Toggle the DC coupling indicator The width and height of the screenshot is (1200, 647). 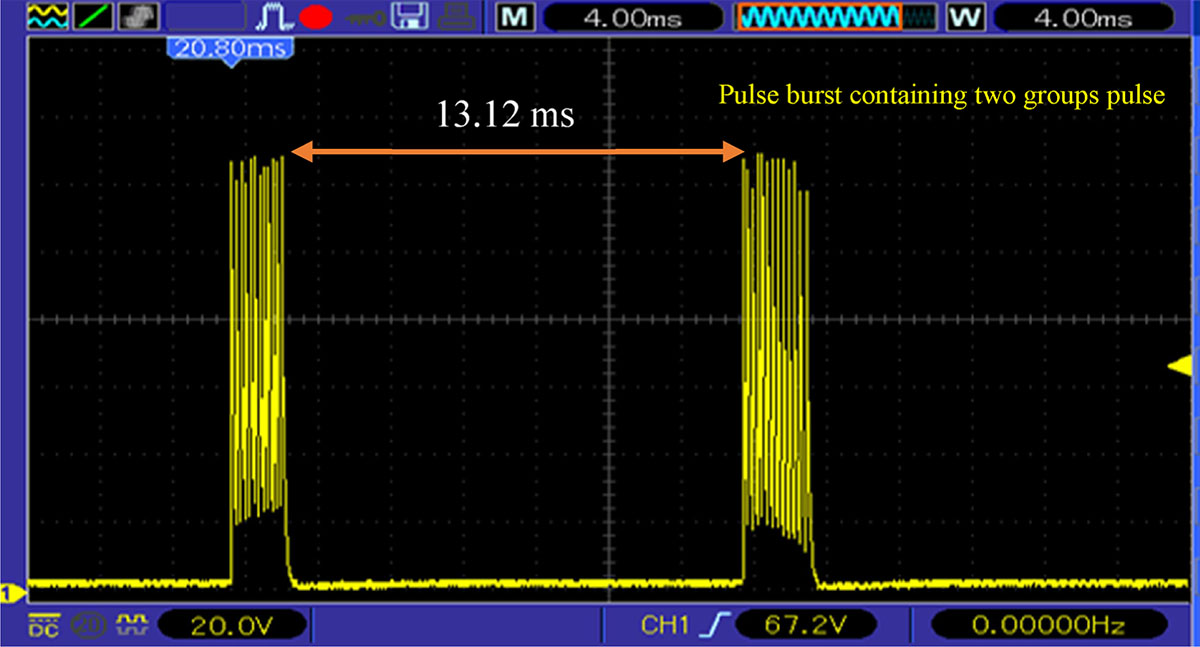pyautogui.click(x=43, y=625)
